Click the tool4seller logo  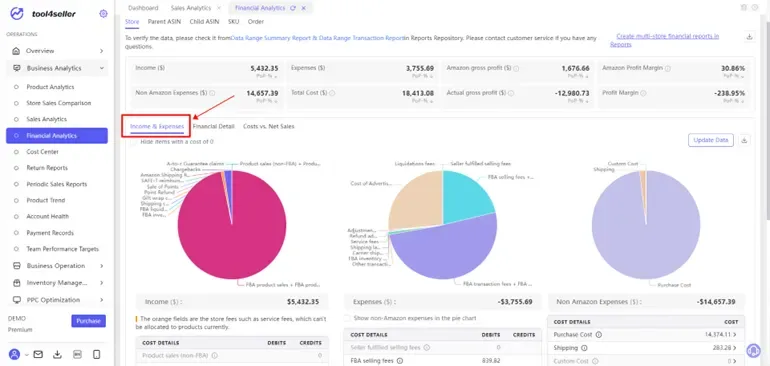point(43,14)
